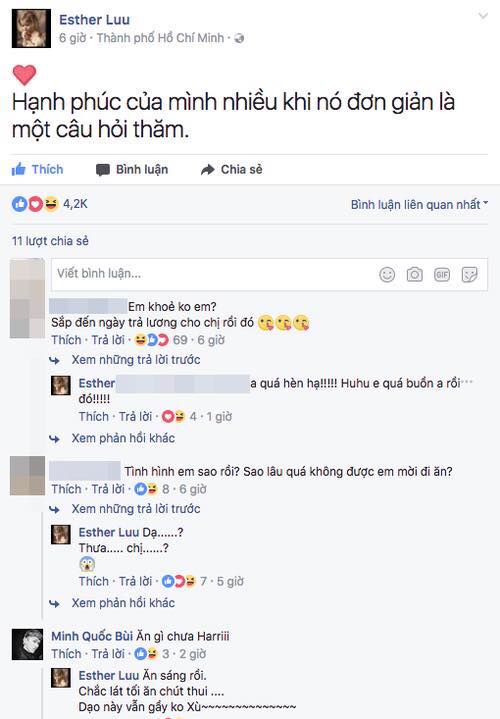Click the Bình luận speech bubble button
The image size is (500, 719).
(x=132, y=169)
